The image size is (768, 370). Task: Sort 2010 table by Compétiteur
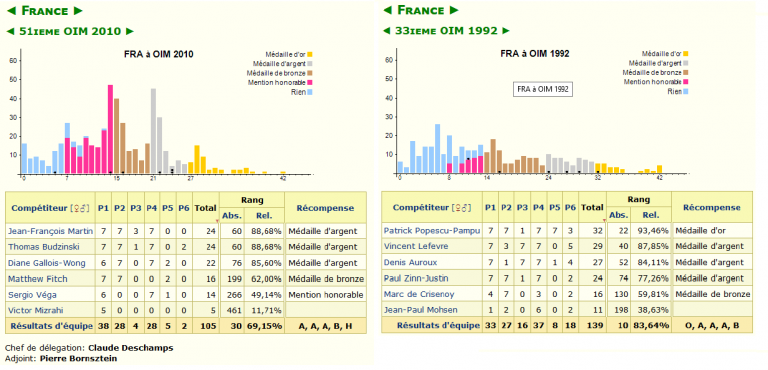[39, 208]
